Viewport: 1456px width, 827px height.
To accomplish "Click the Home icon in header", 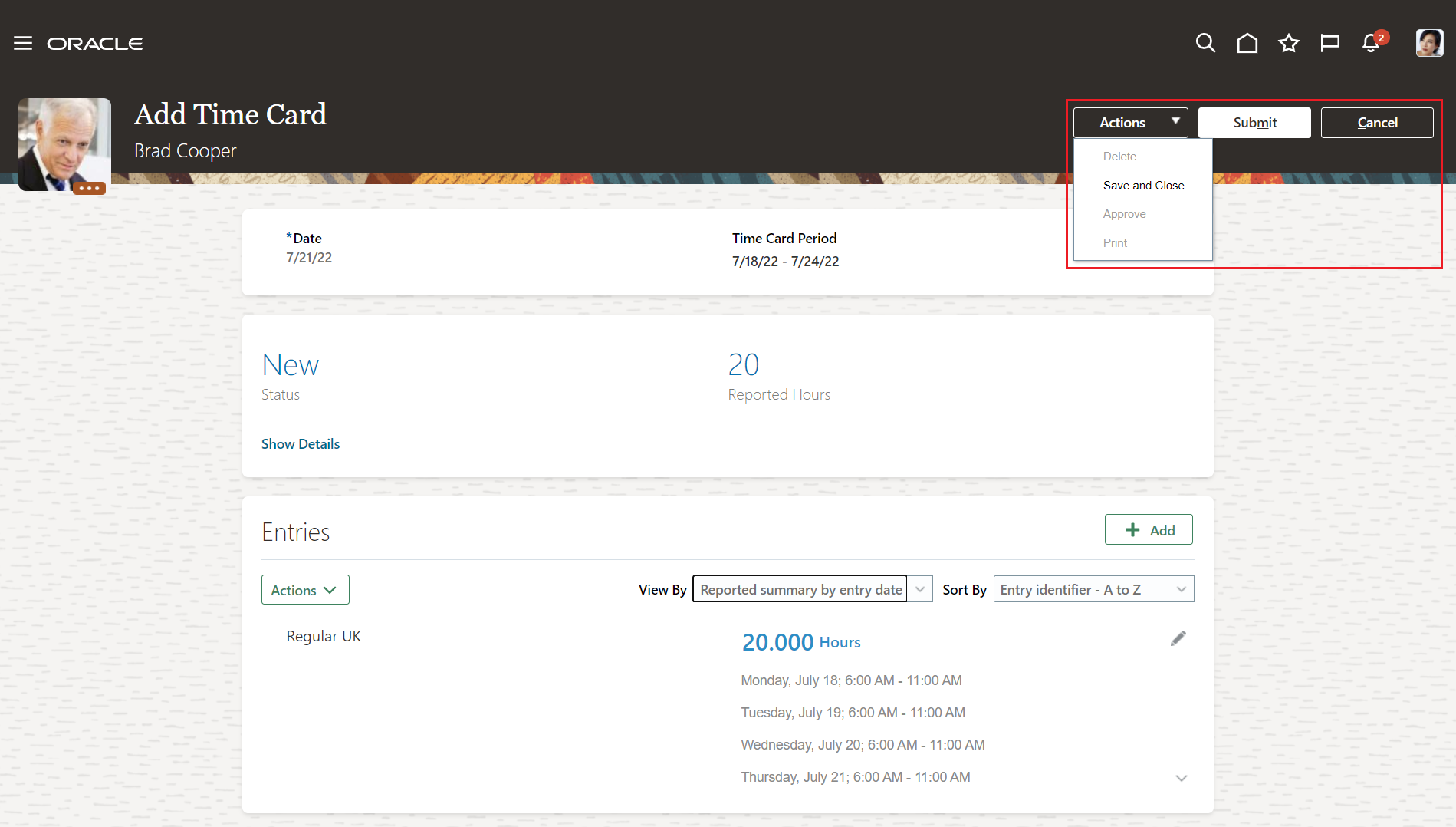I will 1247,43.
